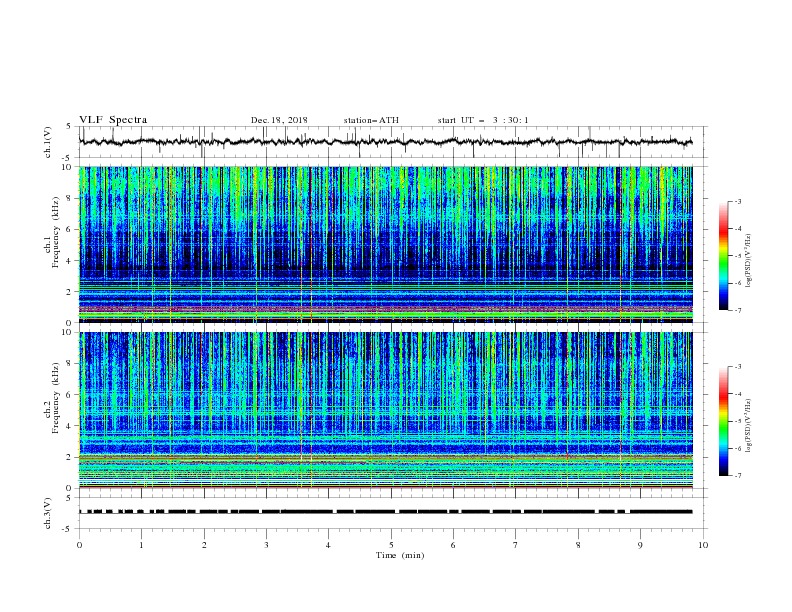This screenshot has height=612, width=792.
Task: Click the '-4' tick on ch.2 colorbar
Action: (x=737, y=394)
